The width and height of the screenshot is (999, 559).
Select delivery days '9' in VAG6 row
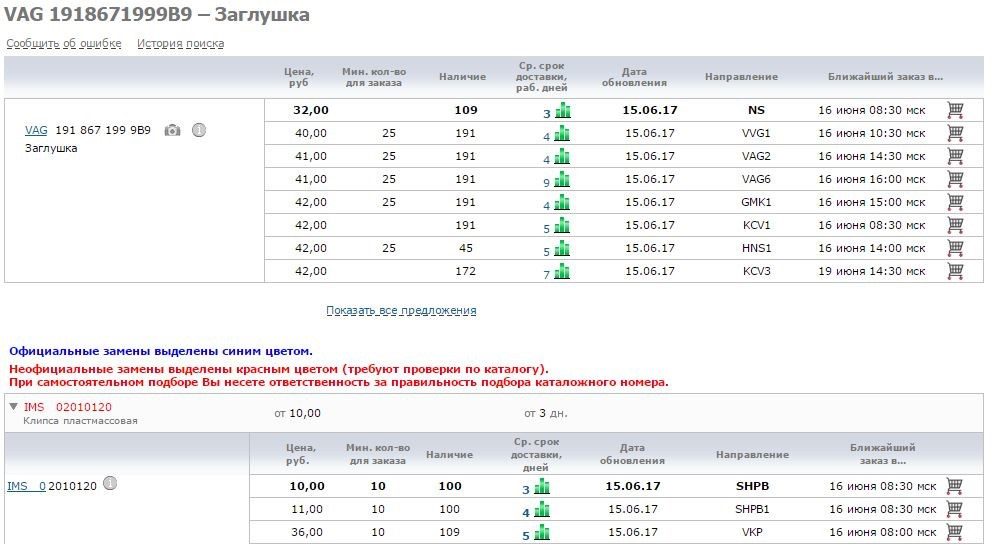(x=547, y=182)
